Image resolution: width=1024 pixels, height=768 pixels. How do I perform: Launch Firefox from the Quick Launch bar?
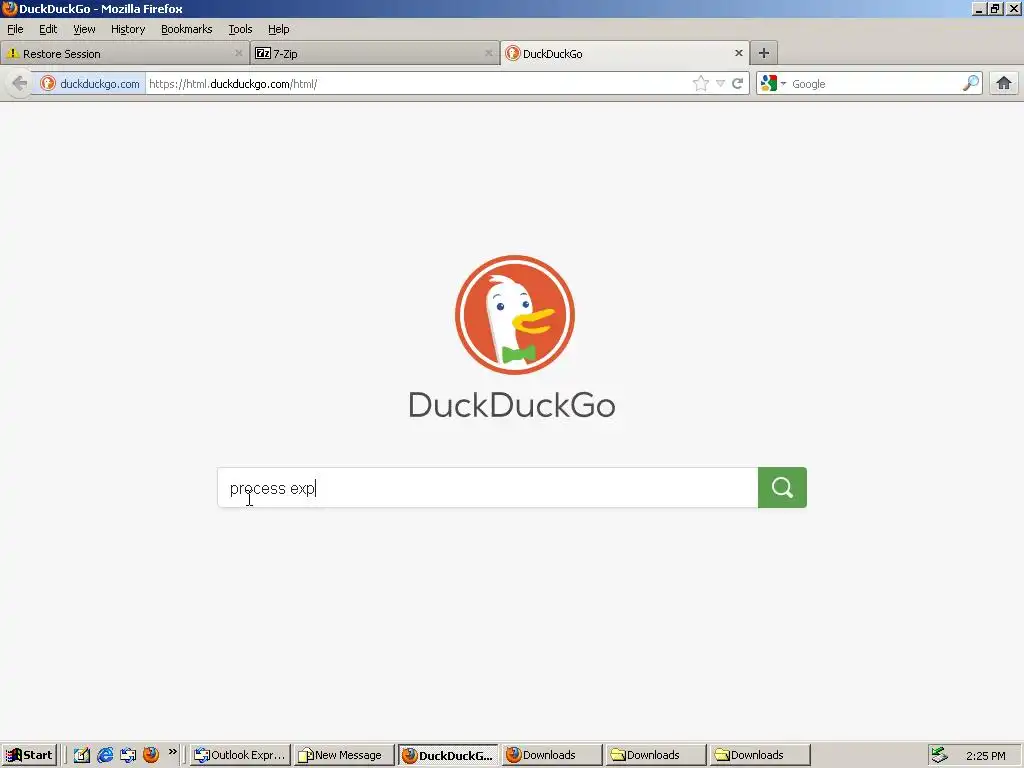pos(151,755)
